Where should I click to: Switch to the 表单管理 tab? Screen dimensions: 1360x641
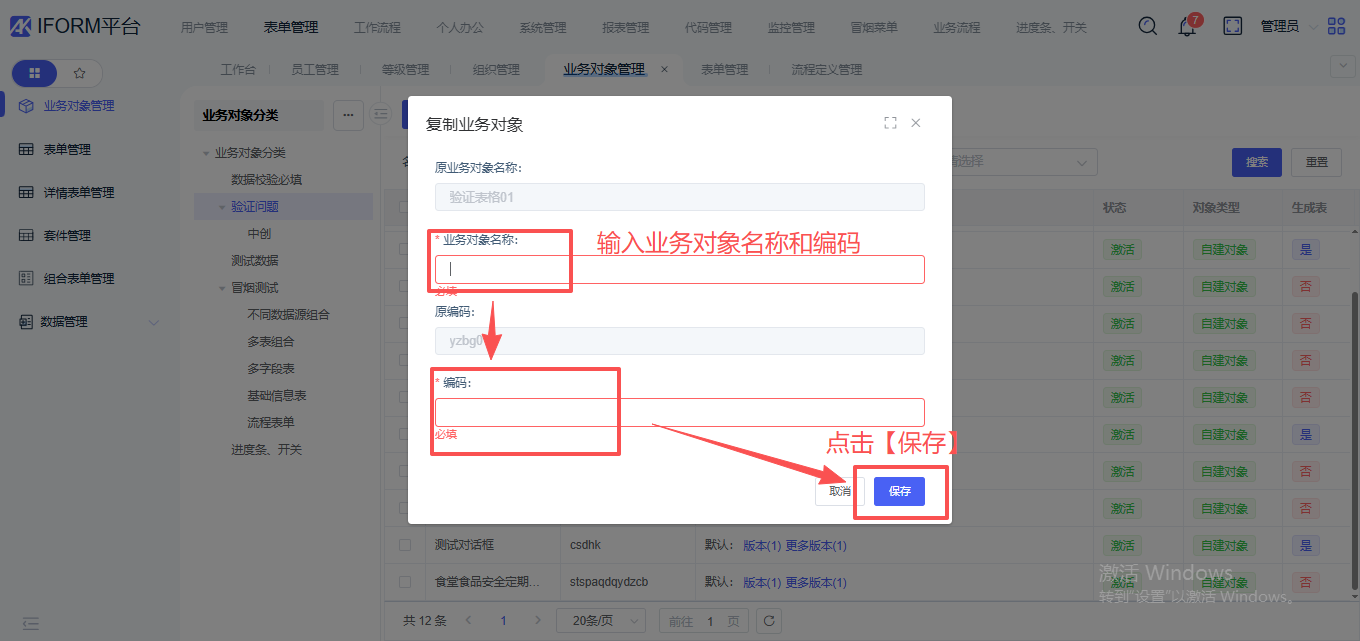(x=724, y=70)
